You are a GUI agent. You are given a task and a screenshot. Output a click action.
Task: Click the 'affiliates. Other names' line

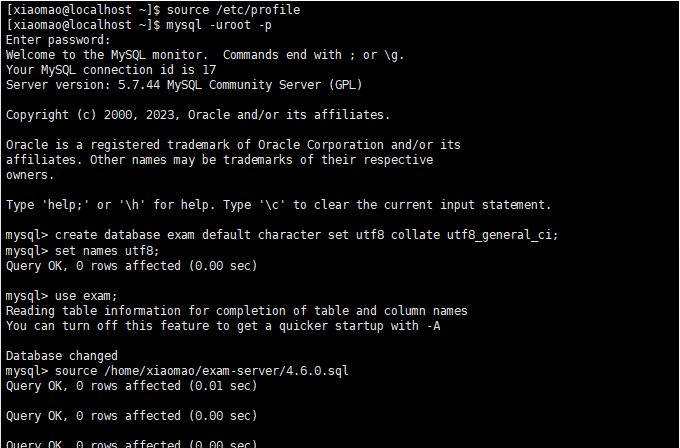(x=219, y=160)
